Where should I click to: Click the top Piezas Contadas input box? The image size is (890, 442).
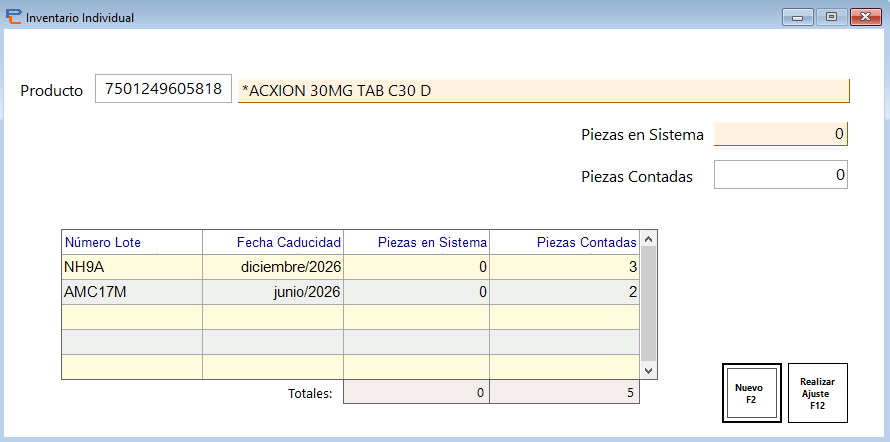(x=780, y=175)
